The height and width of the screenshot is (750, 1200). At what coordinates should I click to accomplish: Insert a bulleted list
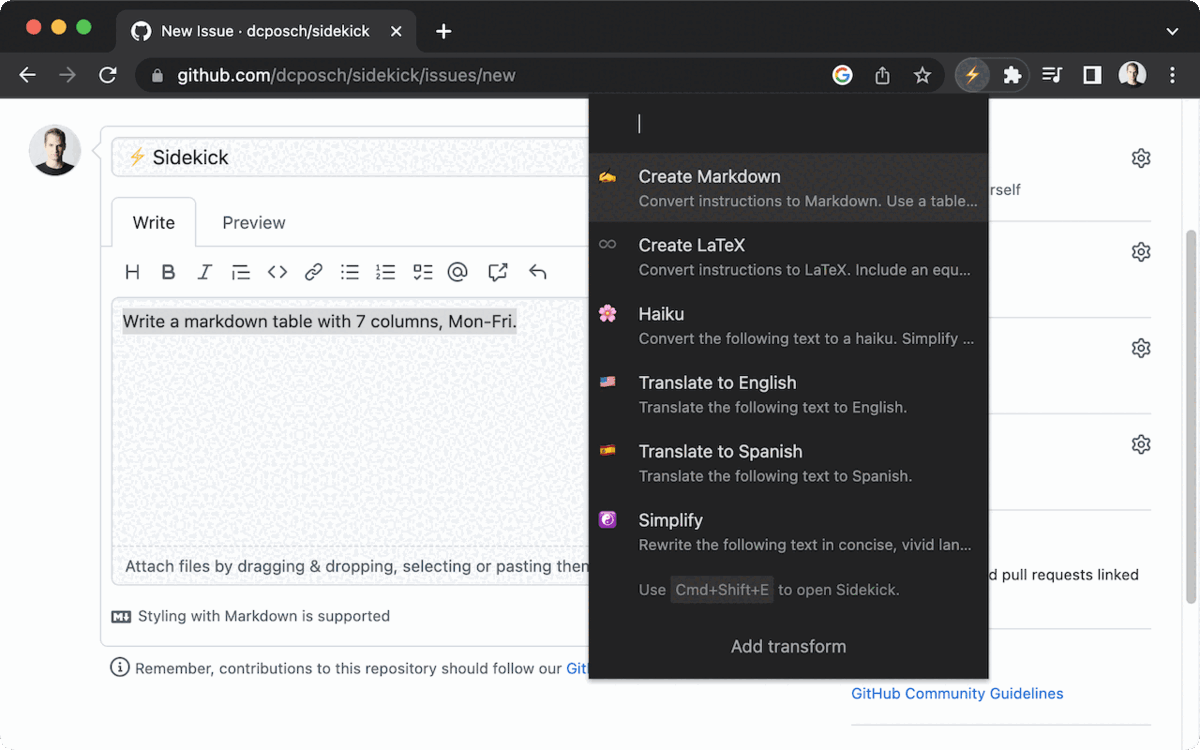[x=349, y=272]
